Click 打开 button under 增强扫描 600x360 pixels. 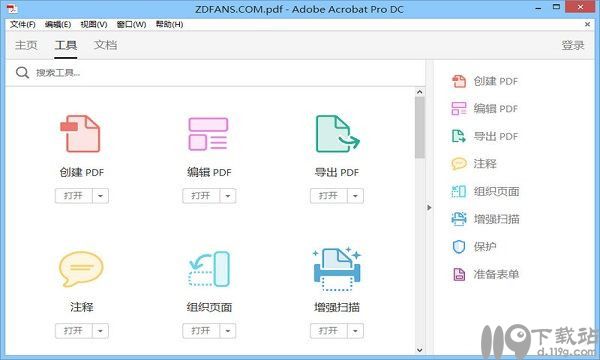(x=328, y=331)
